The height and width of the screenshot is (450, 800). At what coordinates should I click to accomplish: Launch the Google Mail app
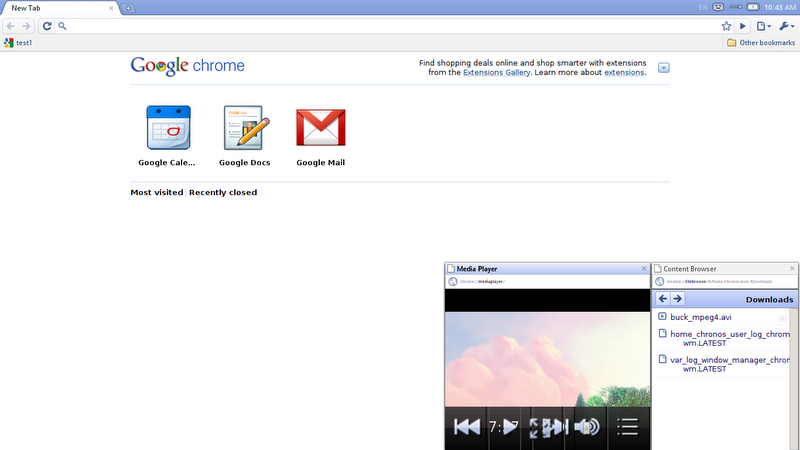[x=320, y=136]
